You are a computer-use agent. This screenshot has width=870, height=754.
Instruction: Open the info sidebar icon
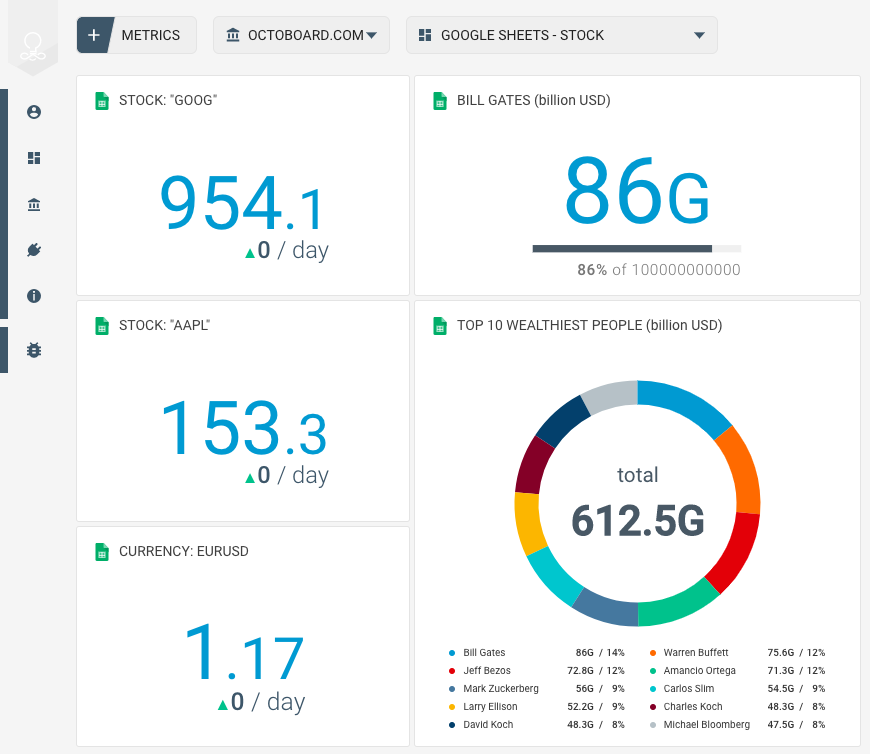34,296
